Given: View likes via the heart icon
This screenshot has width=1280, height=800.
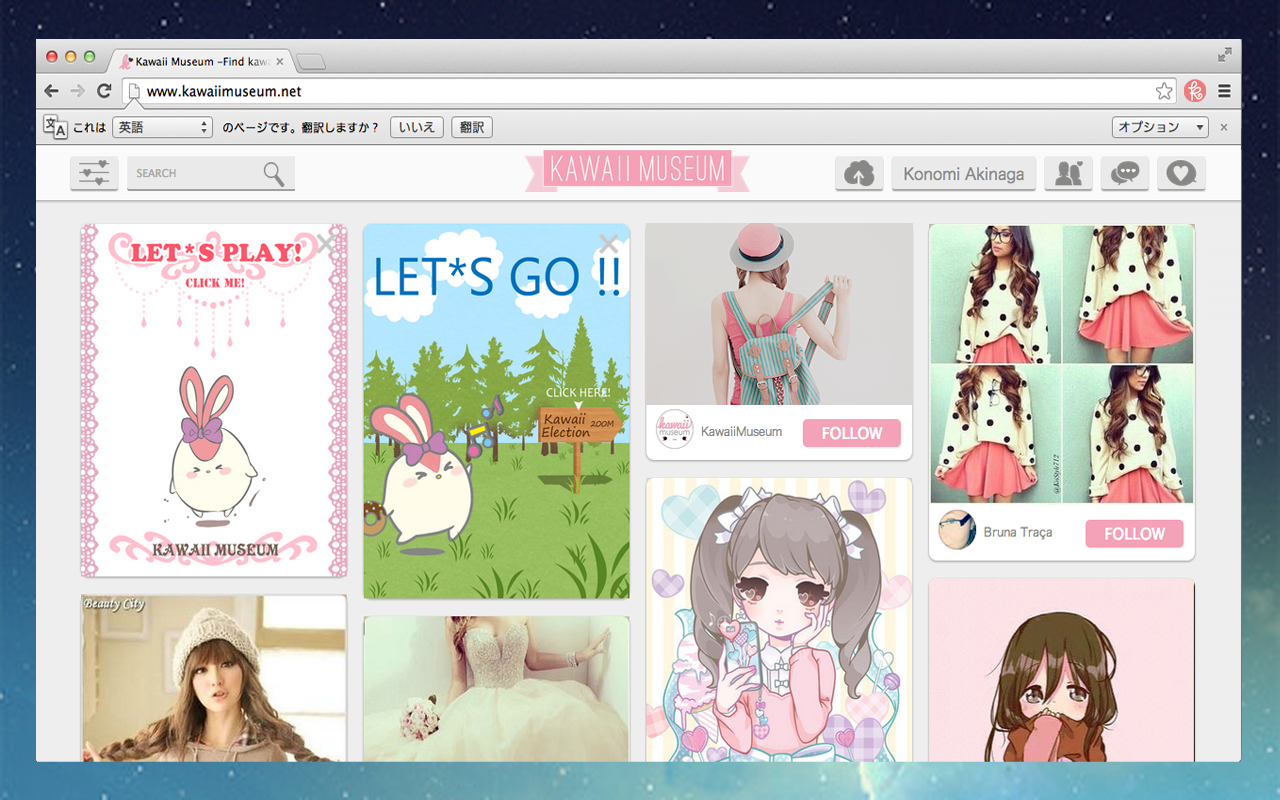Looking at the screenshot, I should [1181, 174].
